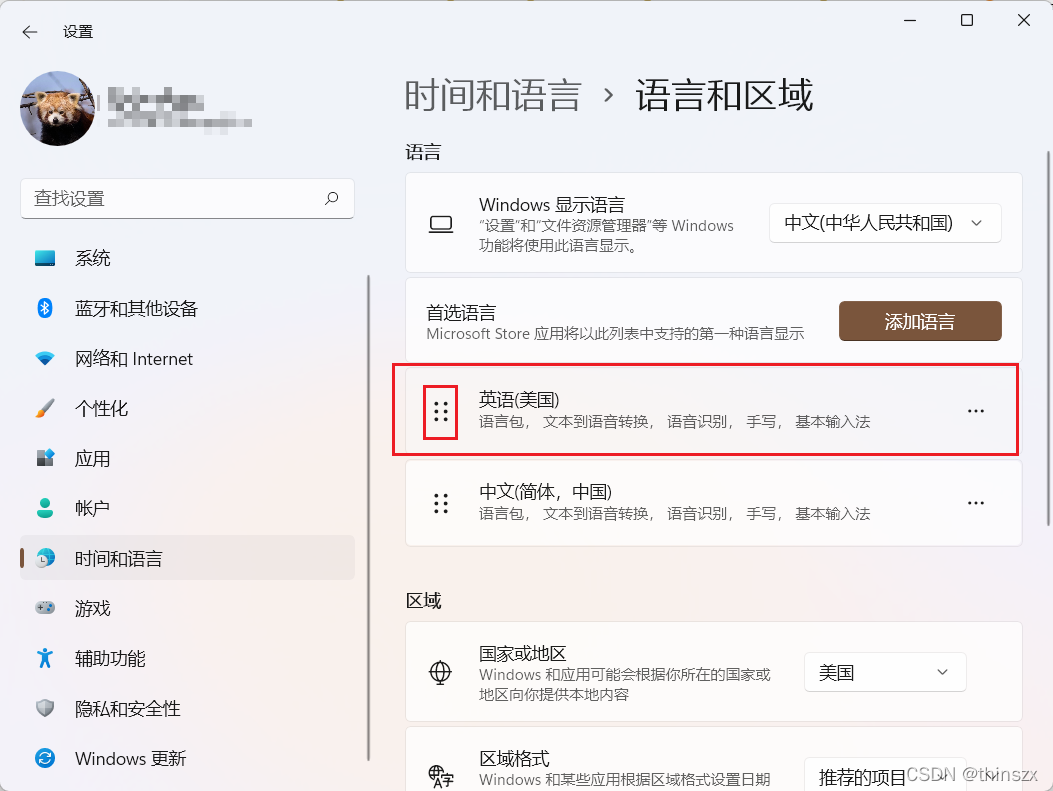The image size is (1053, 791).
Task: Select Windows 更新 in sidebar
Action: [x=187, y=759]
